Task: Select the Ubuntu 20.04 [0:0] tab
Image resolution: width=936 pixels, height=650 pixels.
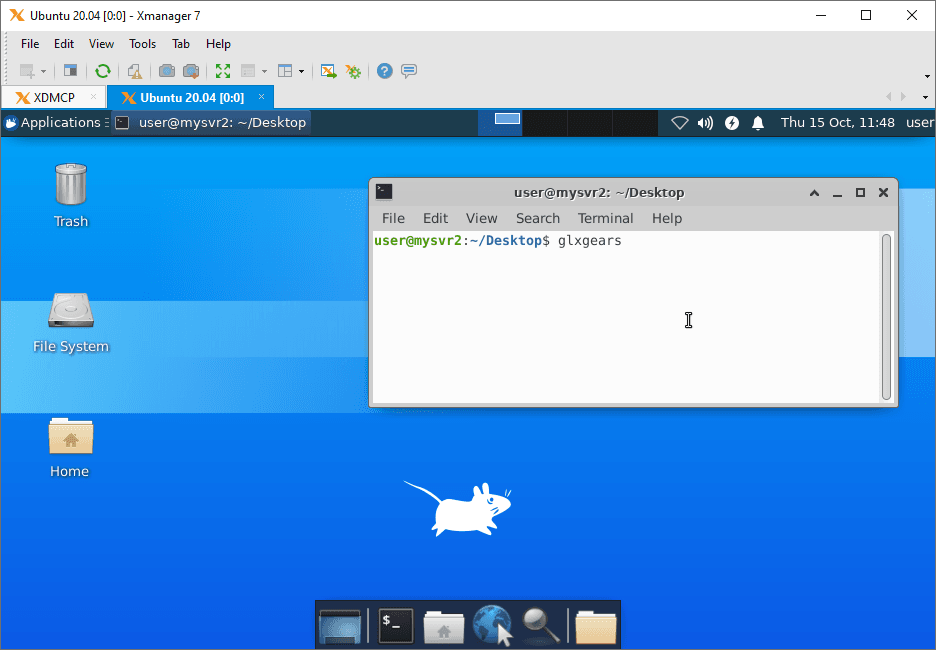Action: (191, 97)
